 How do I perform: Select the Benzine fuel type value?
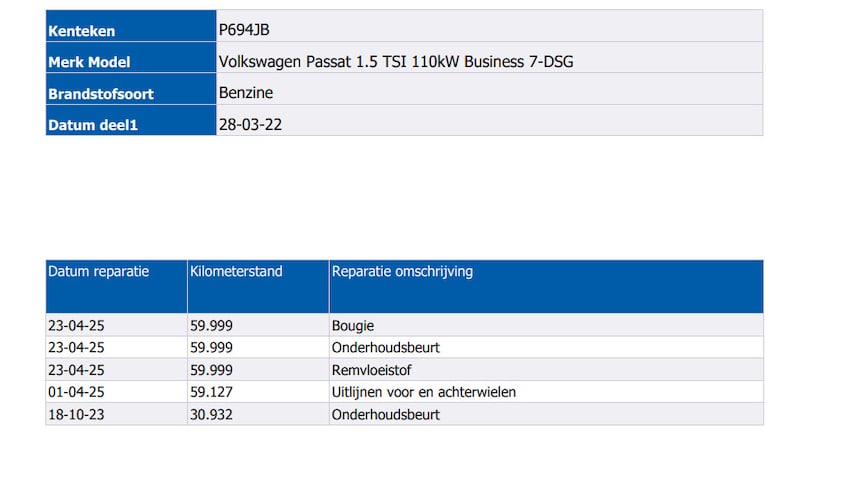pos(246,93)
